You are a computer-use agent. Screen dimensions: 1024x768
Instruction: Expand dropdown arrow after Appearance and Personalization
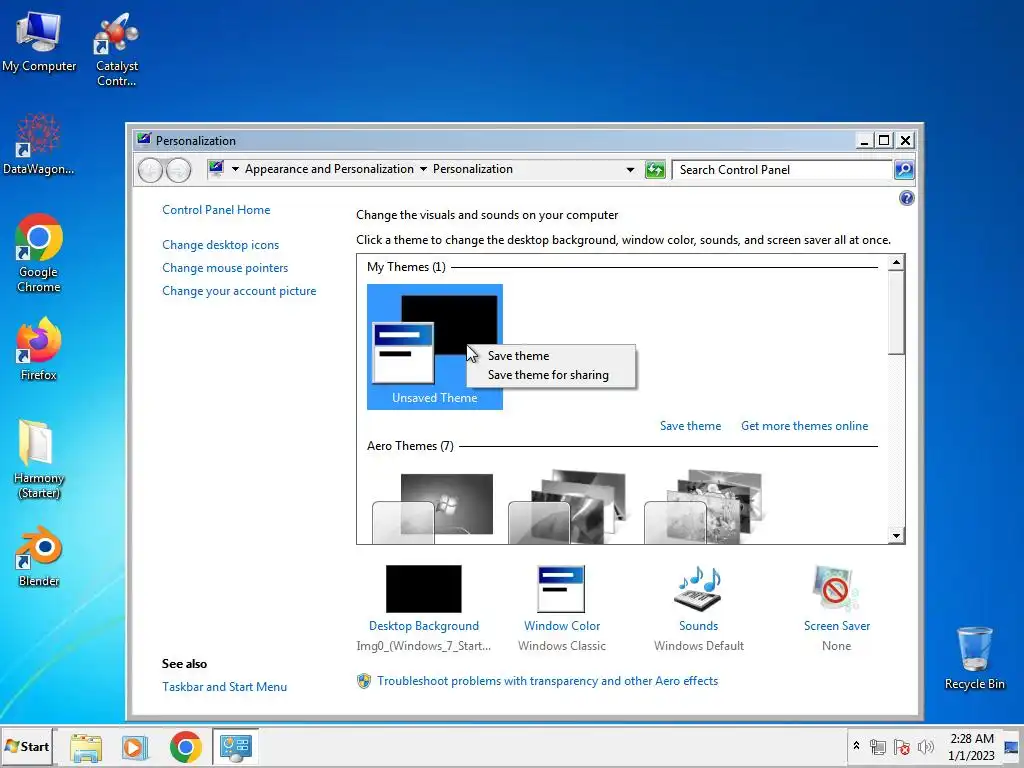(423, 169)
